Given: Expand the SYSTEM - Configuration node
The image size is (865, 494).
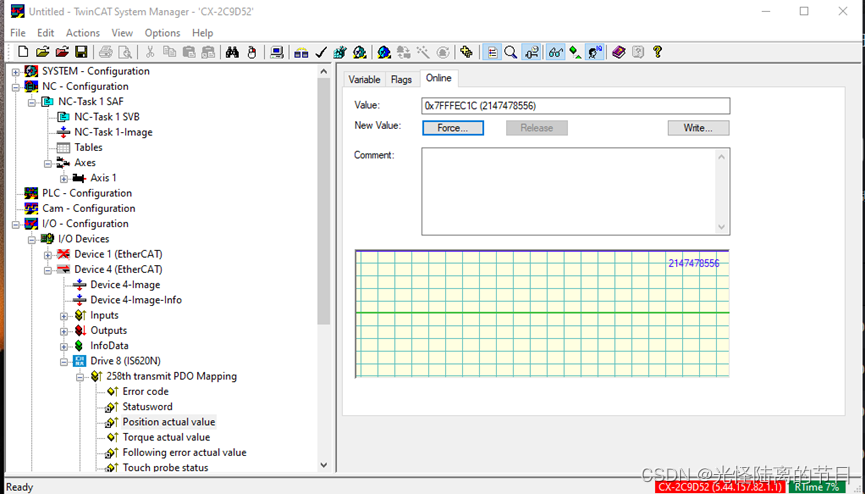Looking at the screenshot, I should [x=16, y=72].
